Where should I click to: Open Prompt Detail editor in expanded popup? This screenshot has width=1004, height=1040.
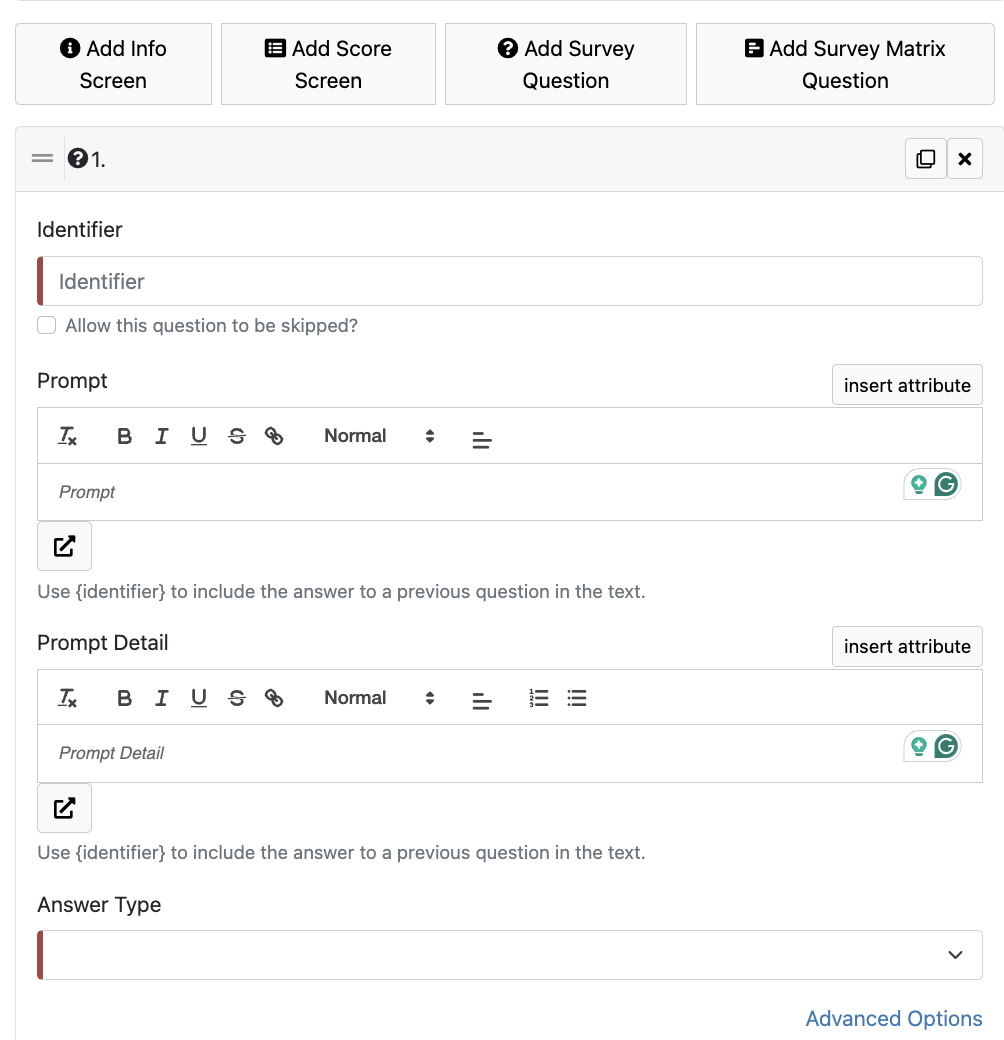pyautogui.click(x=64, y=808)
